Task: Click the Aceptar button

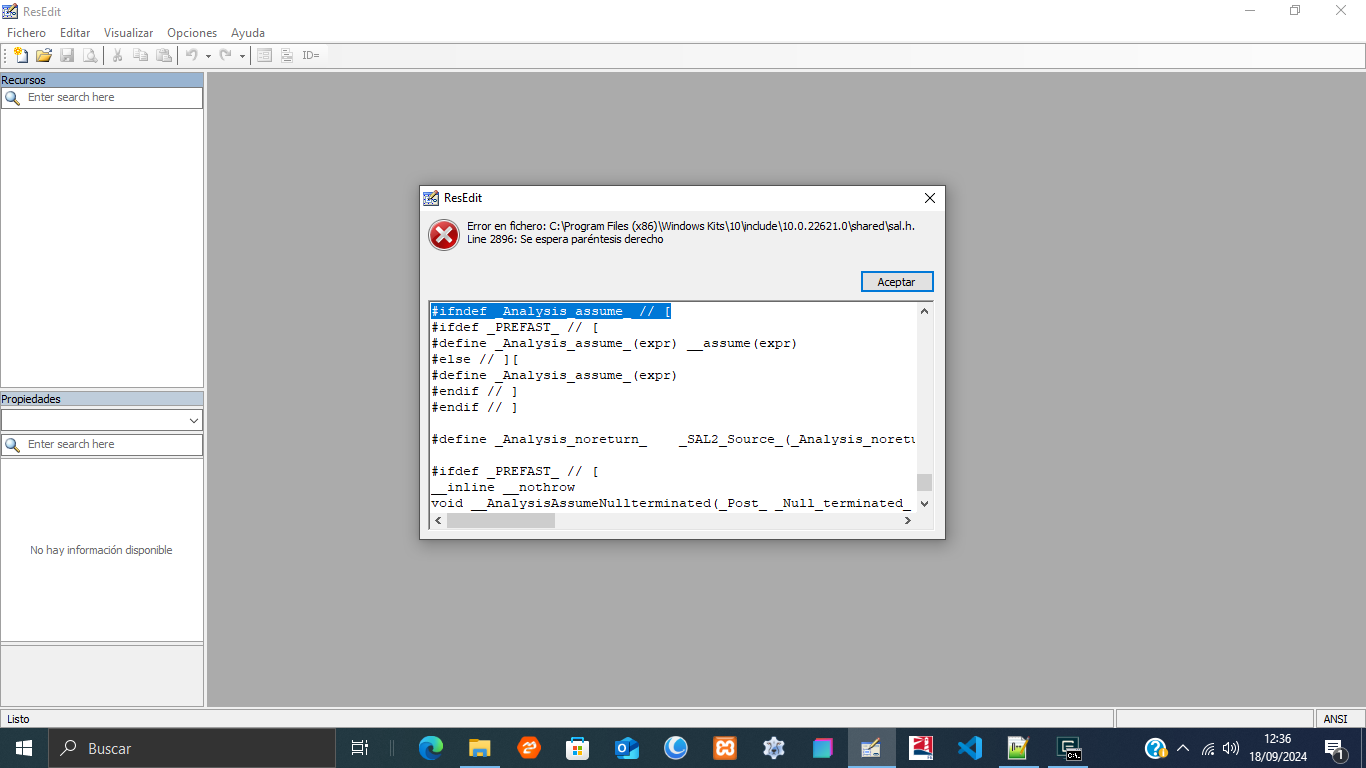Action: pyautogui.click(x=897, y=282)
